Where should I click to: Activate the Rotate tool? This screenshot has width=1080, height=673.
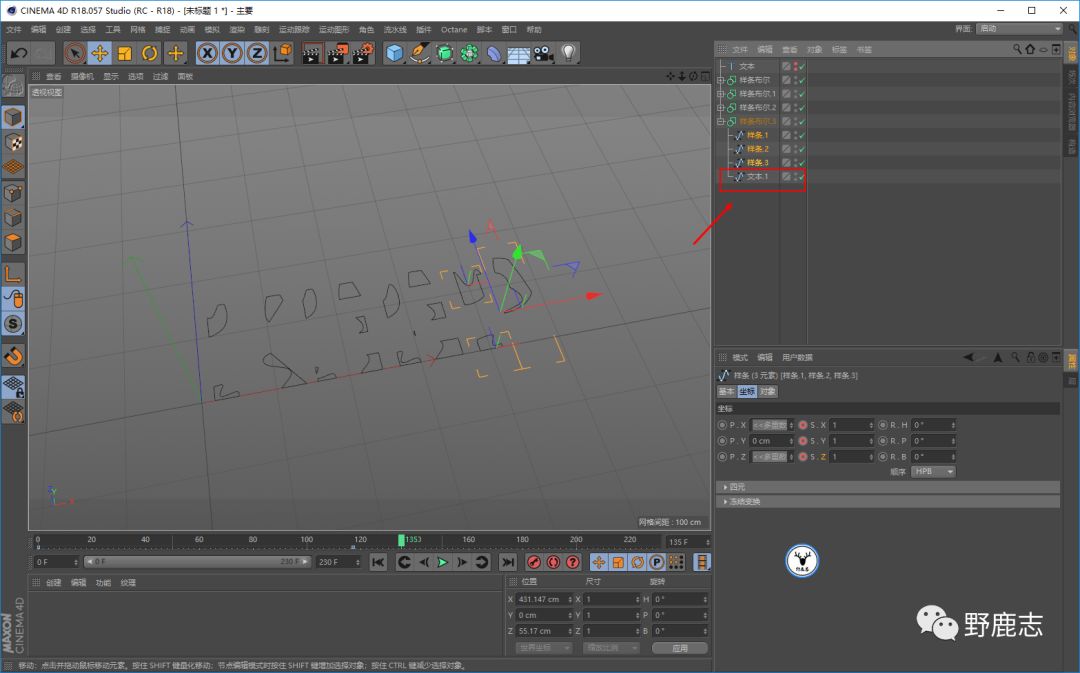pos(150,53)
